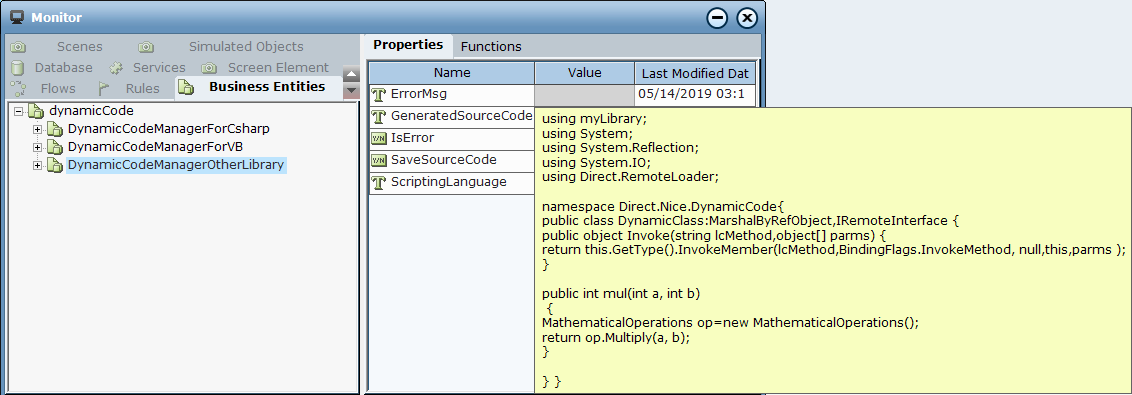Image resolution: width=1132 pixels, height=395 pixels.
Task: Collapse the dynamicCode tree node
Action: (19, 111)
